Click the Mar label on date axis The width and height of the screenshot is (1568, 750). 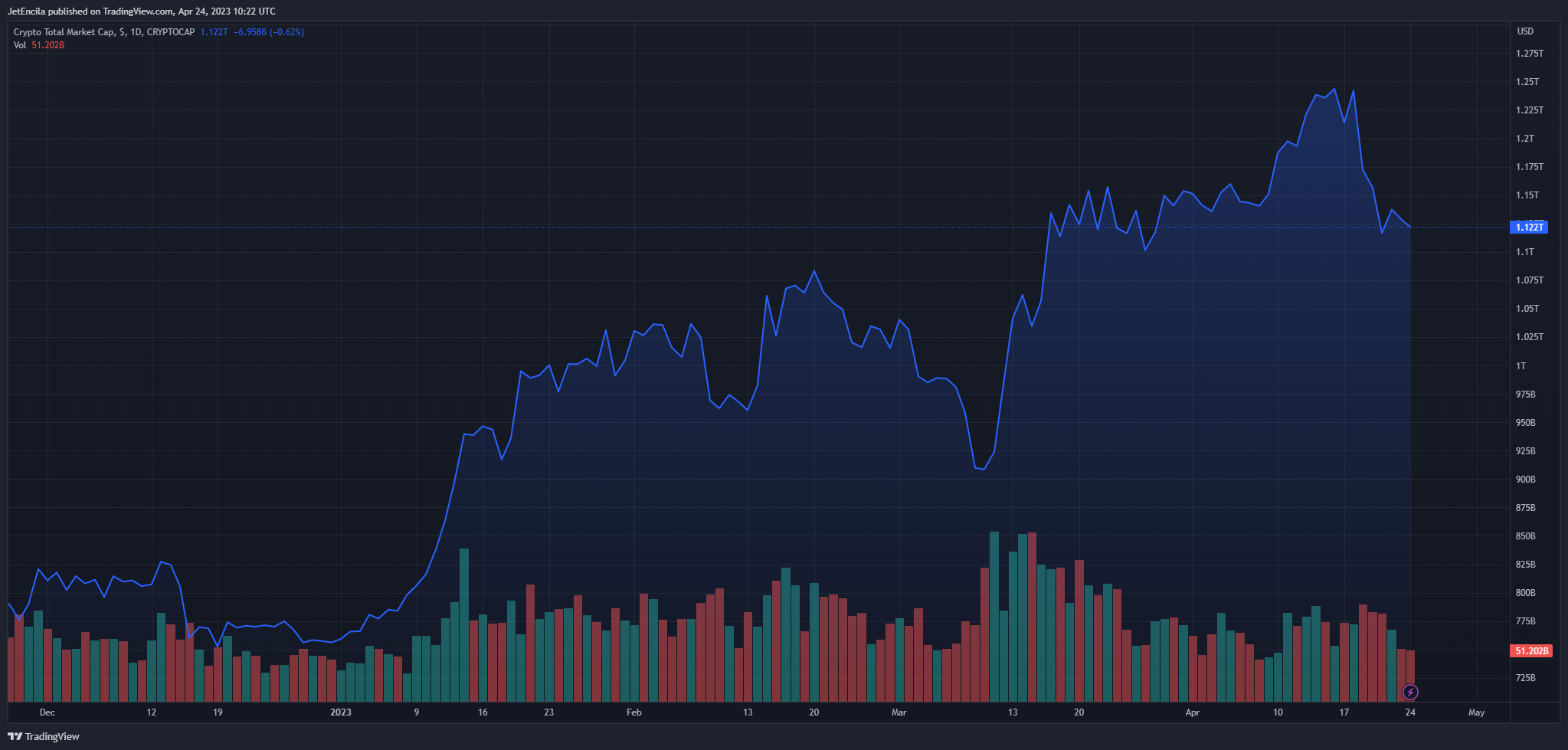pos(899,712)
